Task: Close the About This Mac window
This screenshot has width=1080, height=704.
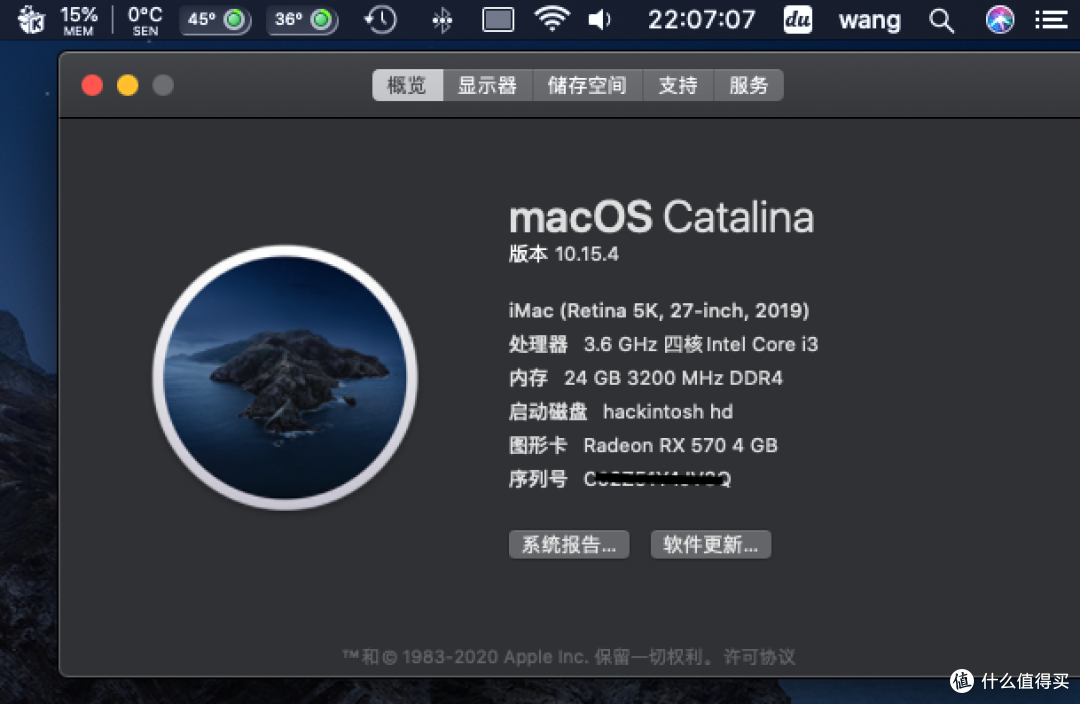Action: 92,85
